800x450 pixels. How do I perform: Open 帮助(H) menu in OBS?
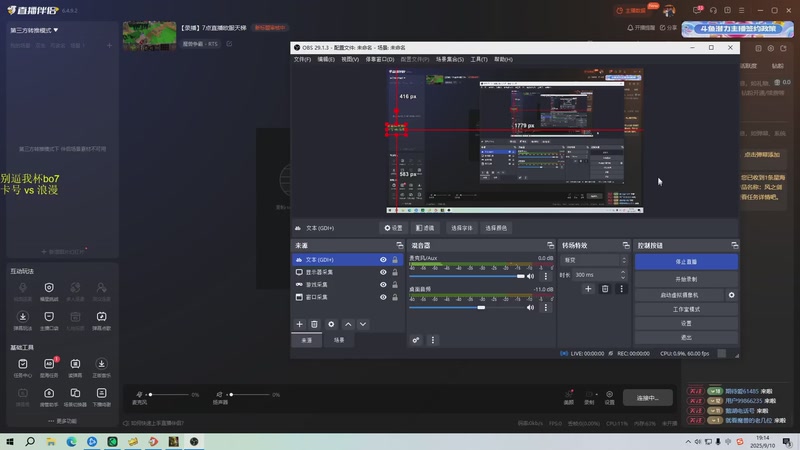[x=503, y=59]
